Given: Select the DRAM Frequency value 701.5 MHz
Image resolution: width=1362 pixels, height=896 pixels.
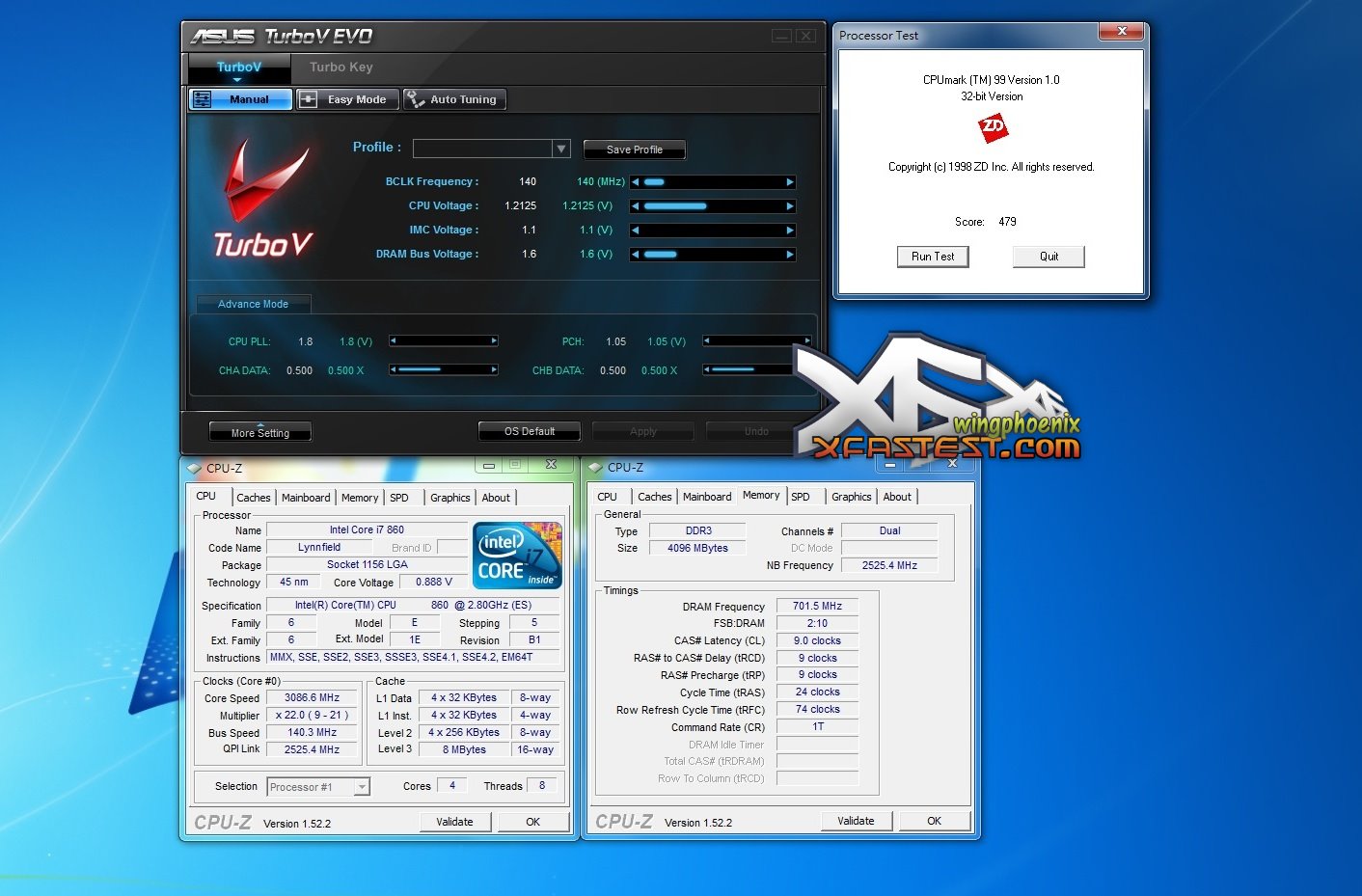Looking at the screenshot, I should pos(817,606).
